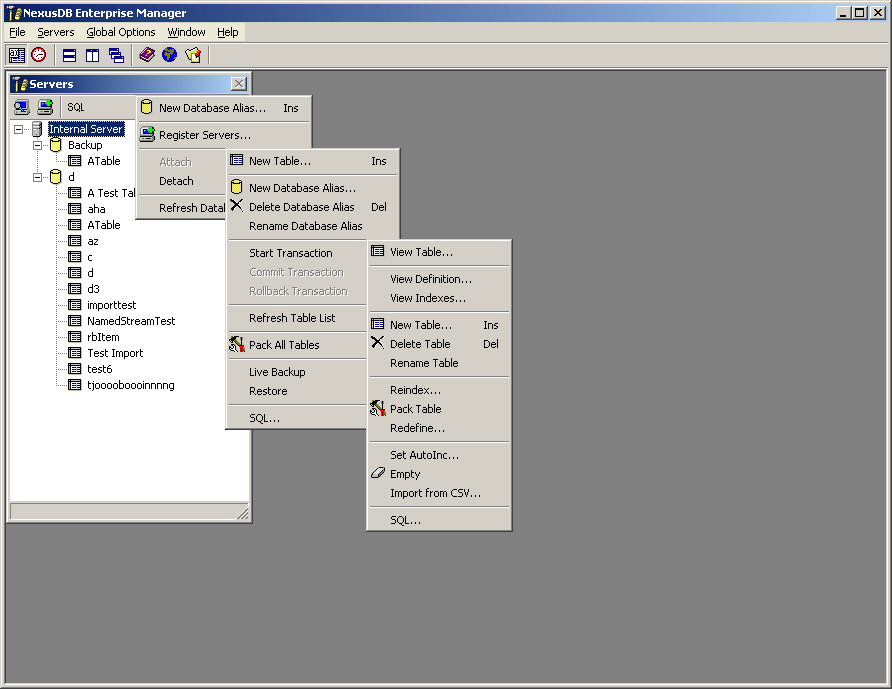Click the table icon beside tjooooboooinnnng
The width and height of the screenshot is (892, 689).
point(75,385)
